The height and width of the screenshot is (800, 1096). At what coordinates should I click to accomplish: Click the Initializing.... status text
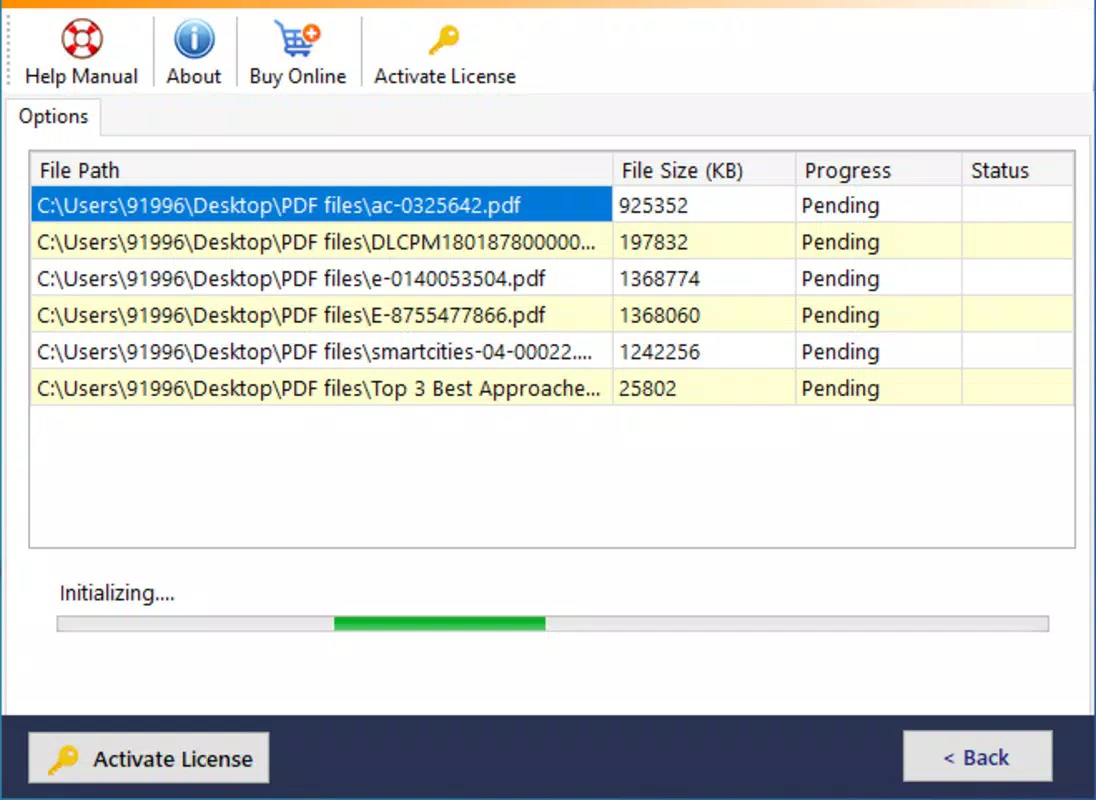coord(117,594)
